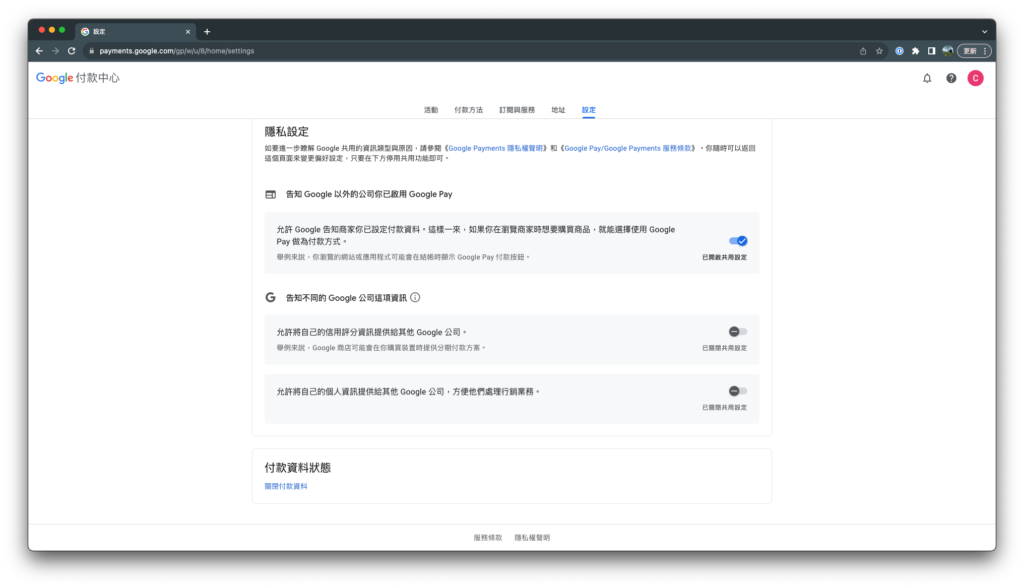Viewport: 1024px width, 588px height.
Task: Switch to the 活動 tab
Action: (x=431, y=110)
